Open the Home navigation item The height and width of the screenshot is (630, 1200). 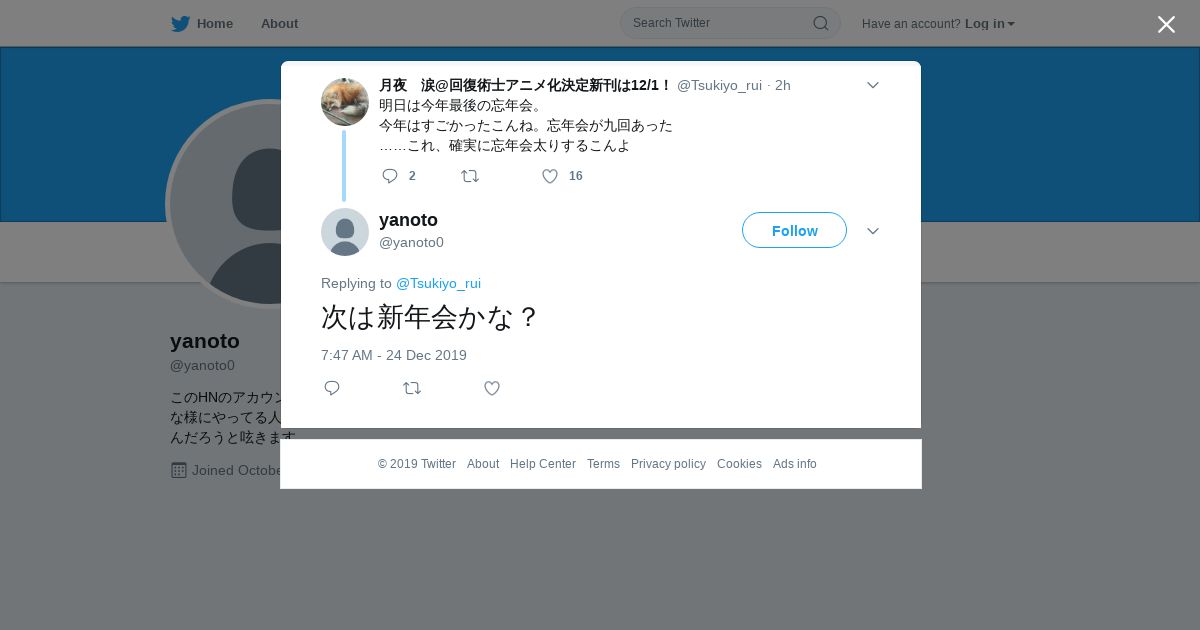[202, 24]
